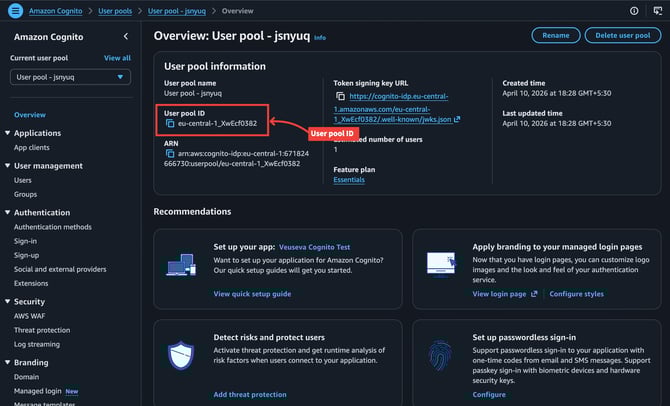The image size is (670, 406).
Task: Open Users in the sidebar
Action: click(23, 180)
